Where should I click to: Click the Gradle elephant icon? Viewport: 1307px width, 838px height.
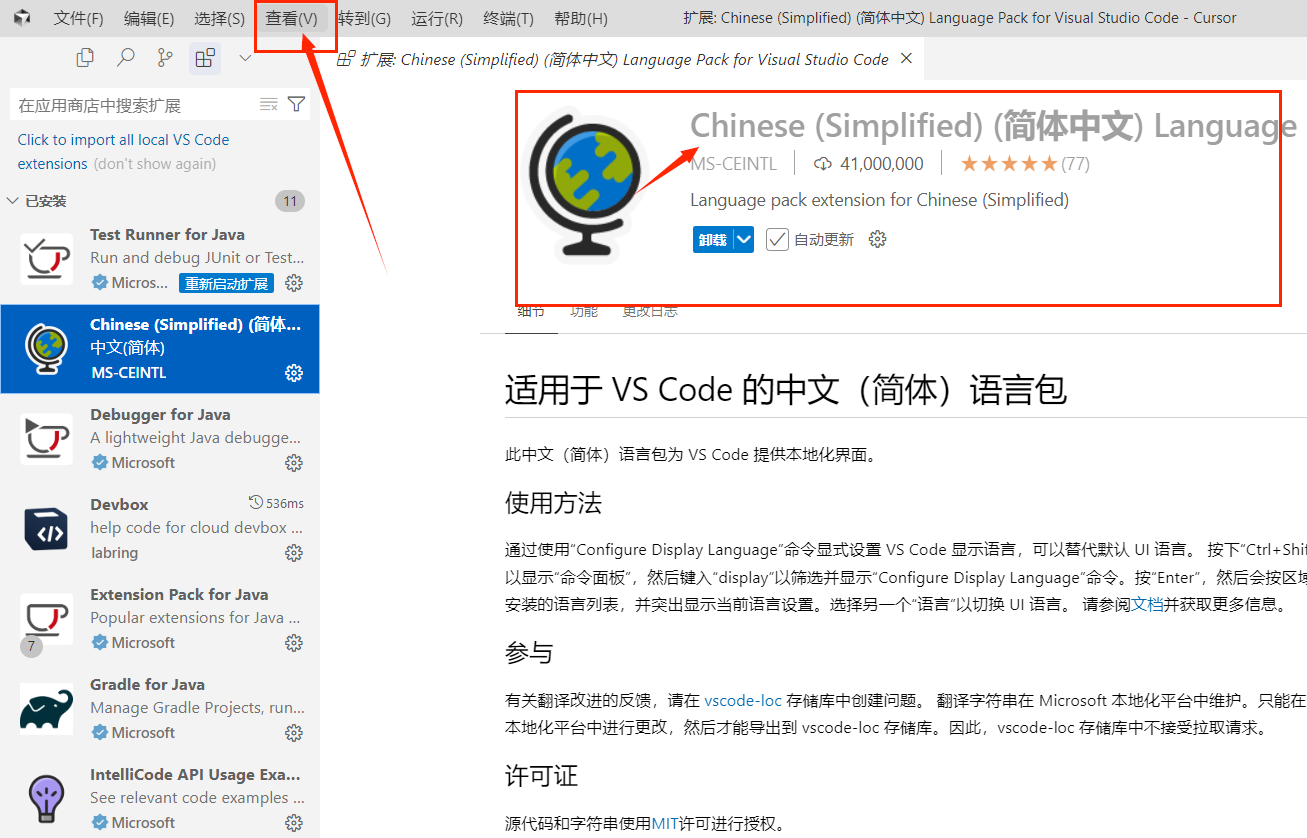pos(46,711)
